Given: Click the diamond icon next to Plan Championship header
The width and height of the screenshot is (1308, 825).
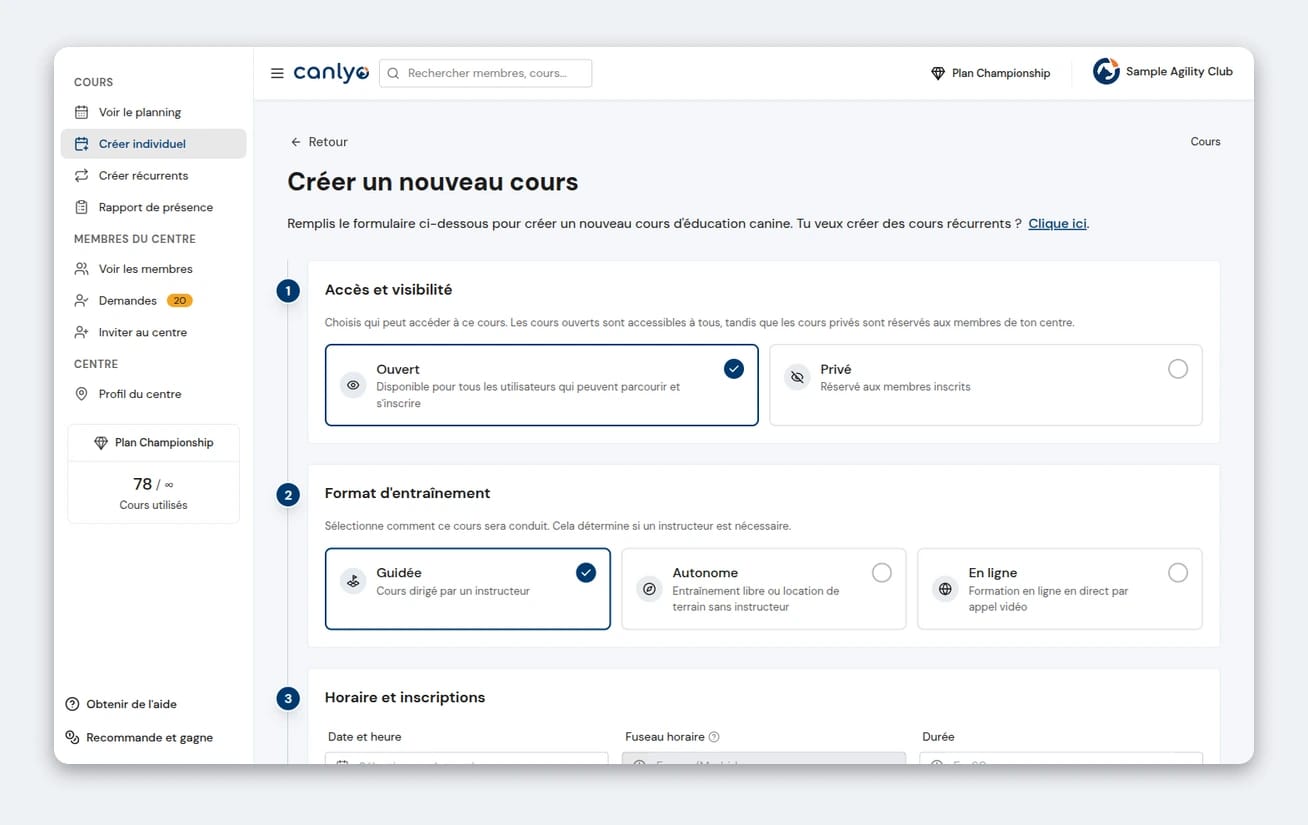Looking at the screenshot, I should (938, 73).
